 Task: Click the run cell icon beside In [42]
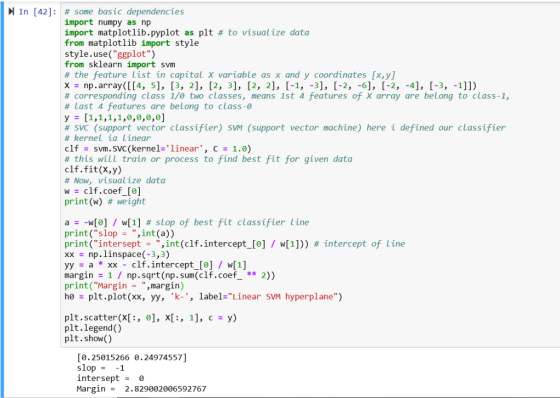click(11, 12)
